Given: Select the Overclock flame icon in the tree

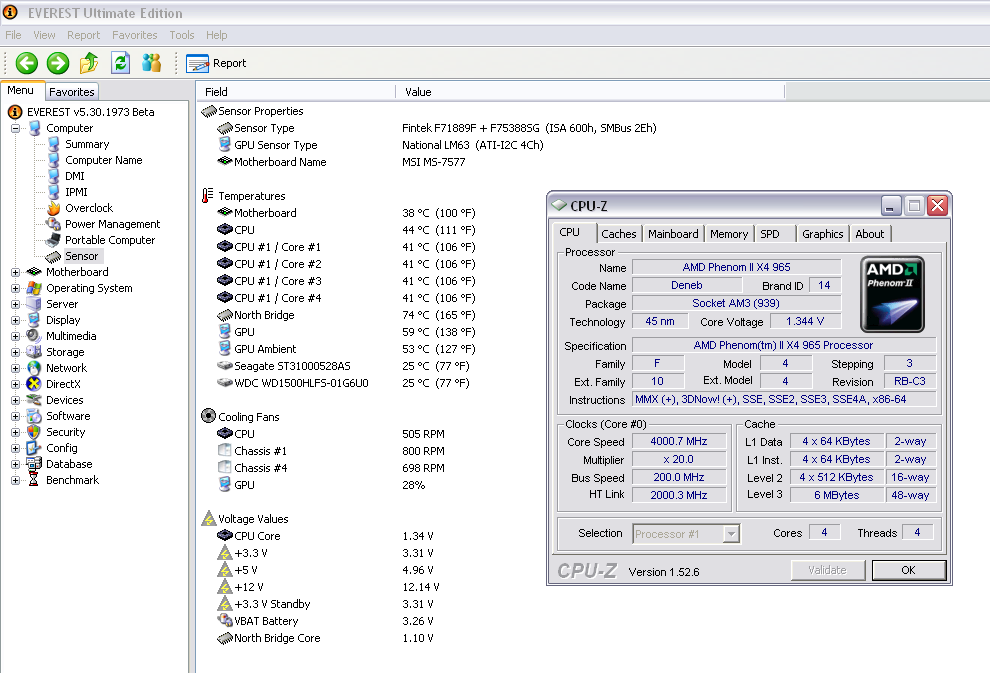Looking at the screenshot, I should point(54,208).
